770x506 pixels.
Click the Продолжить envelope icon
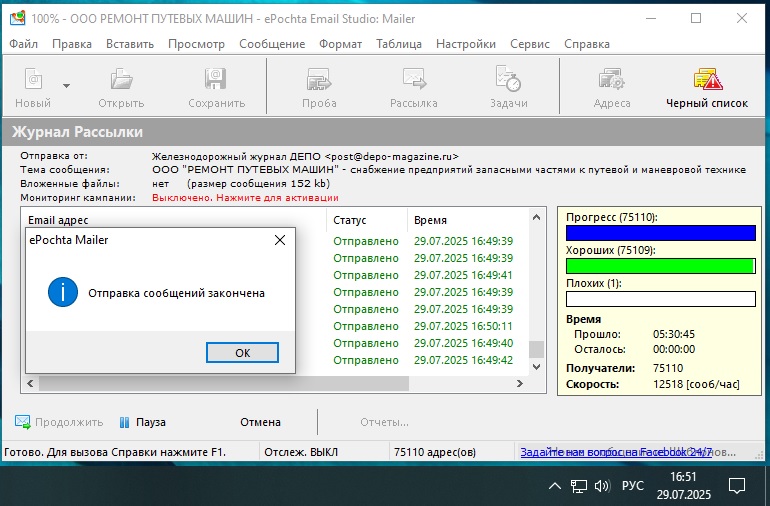click(x=23, y=422)
